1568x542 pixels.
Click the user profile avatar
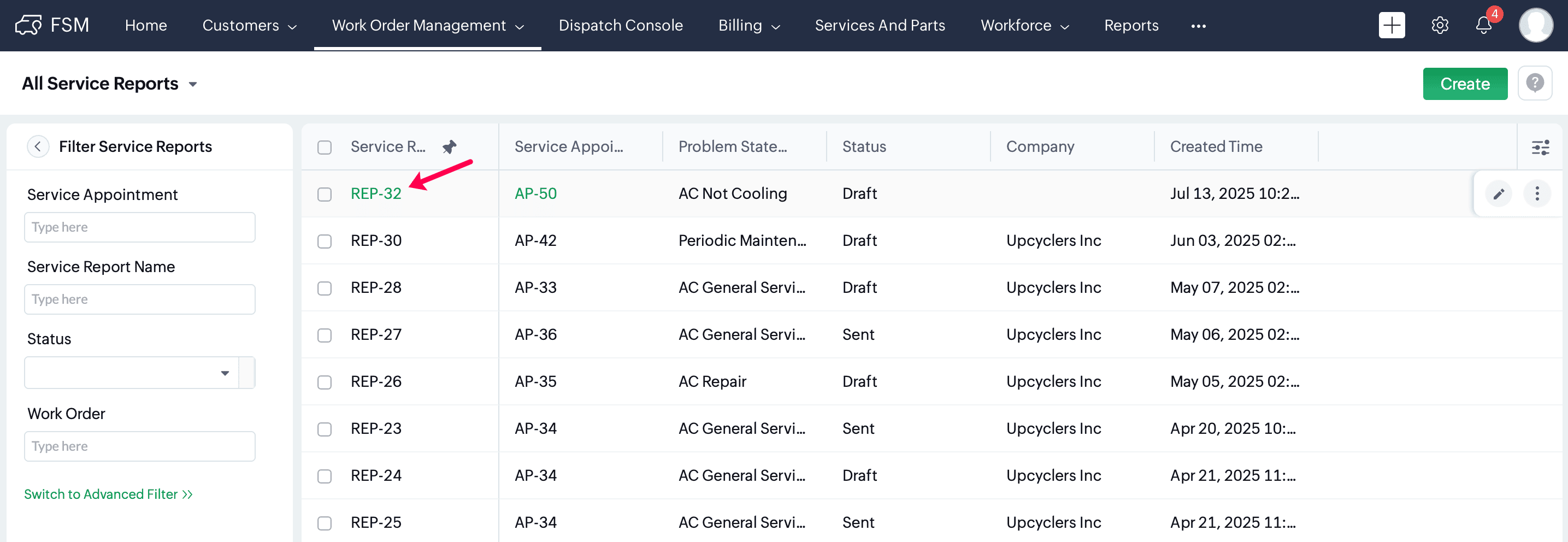tap(1536, 26)
